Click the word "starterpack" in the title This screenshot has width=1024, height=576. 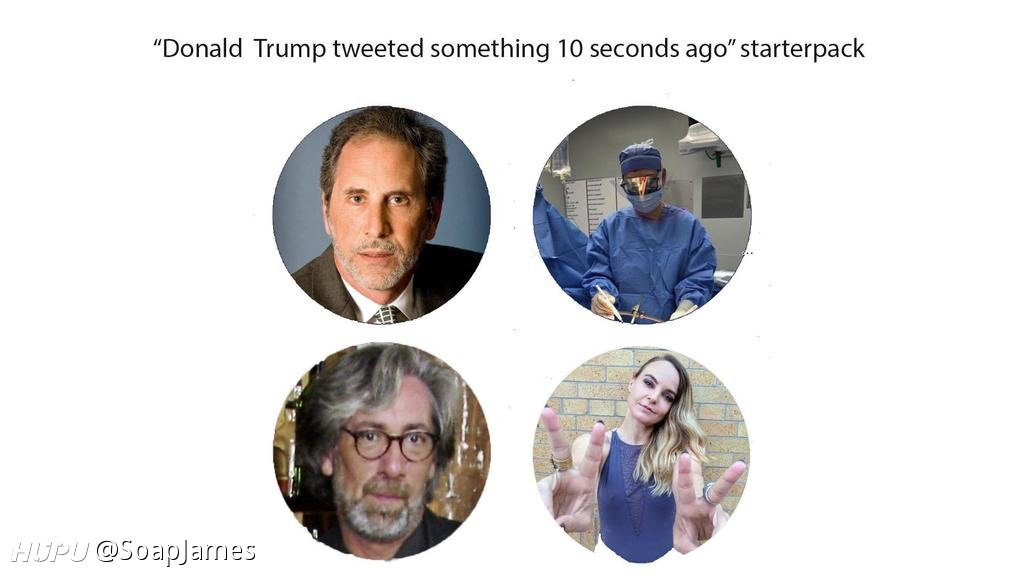tap(803, 49)
